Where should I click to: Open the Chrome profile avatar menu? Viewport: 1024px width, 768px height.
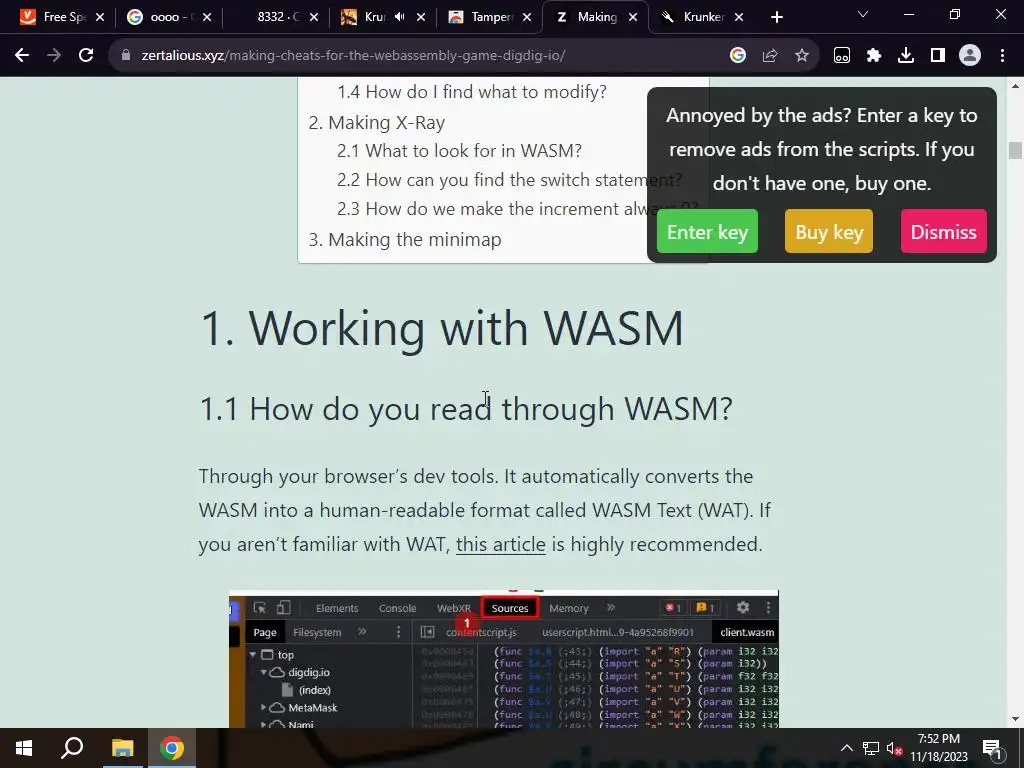(x=970, y=56)
